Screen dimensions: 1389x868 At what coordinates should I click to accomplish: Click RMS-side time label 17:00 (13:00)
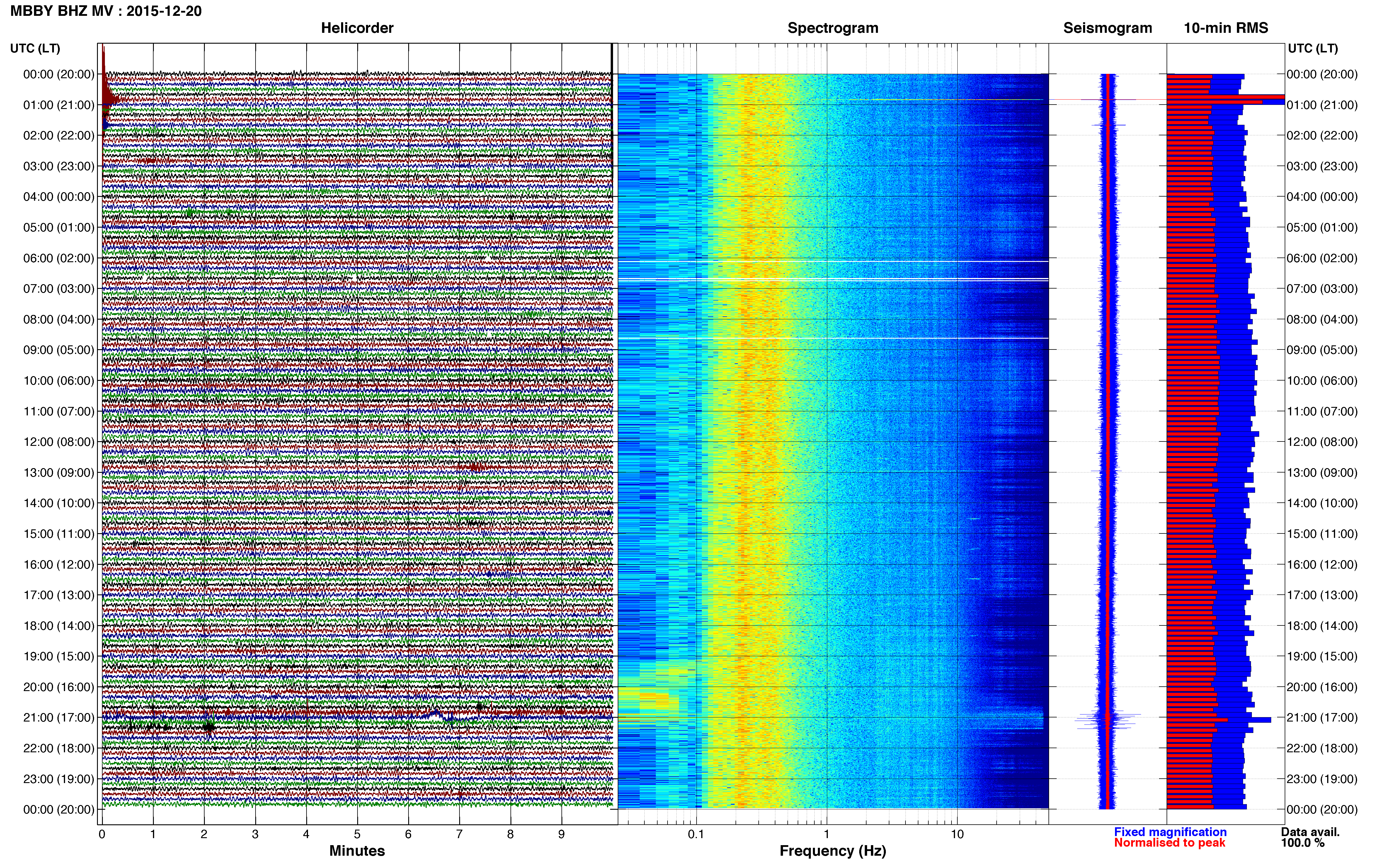point(1322,595)
